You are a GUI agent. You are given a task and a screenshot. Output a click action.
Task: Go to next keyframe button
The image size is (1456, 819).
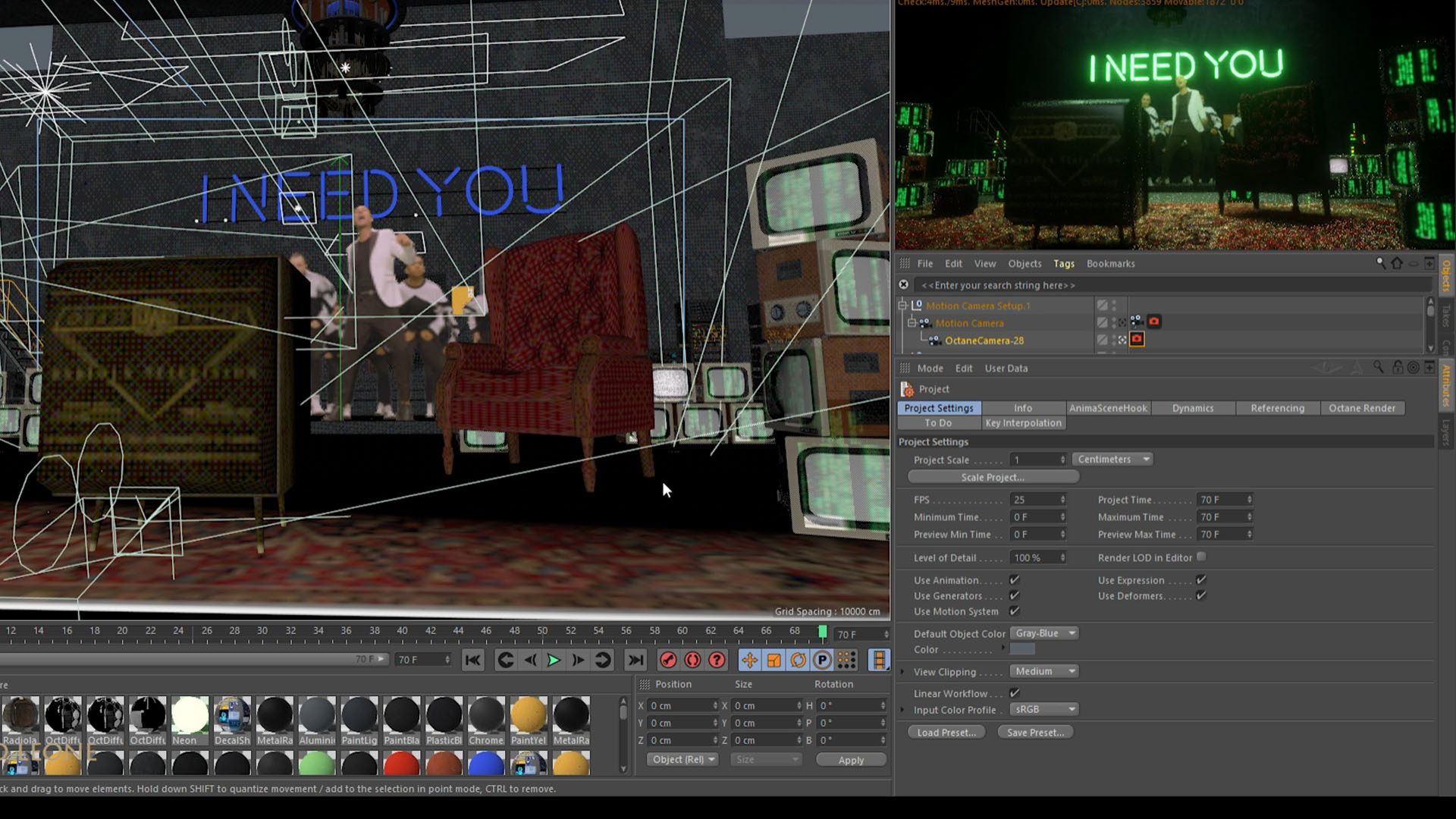click(603, 660)
